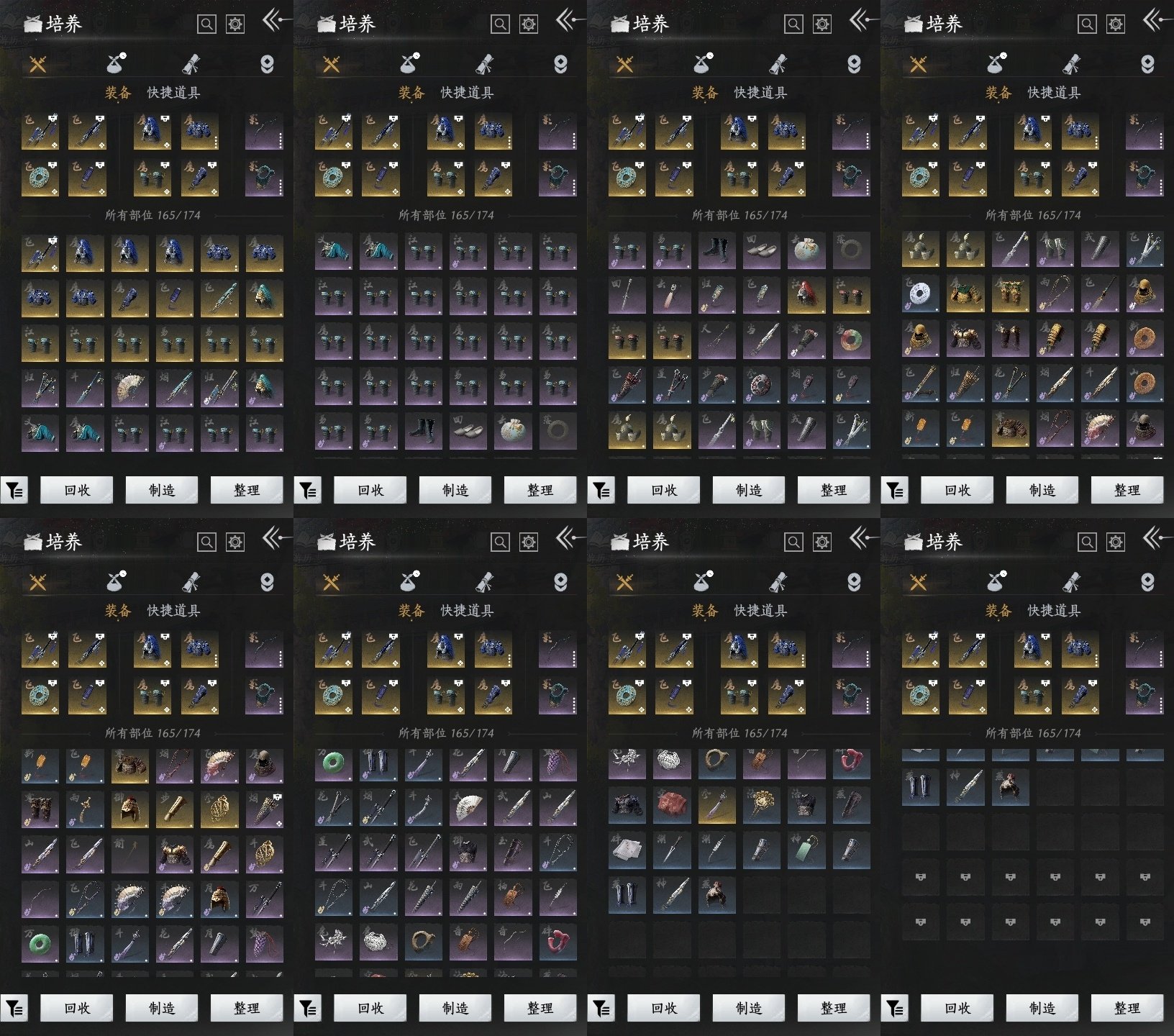Viewport: 1174px width, 1036px height.
Task: Select the scroll category icon in bottom-right panel
Action: point(1071,582)
